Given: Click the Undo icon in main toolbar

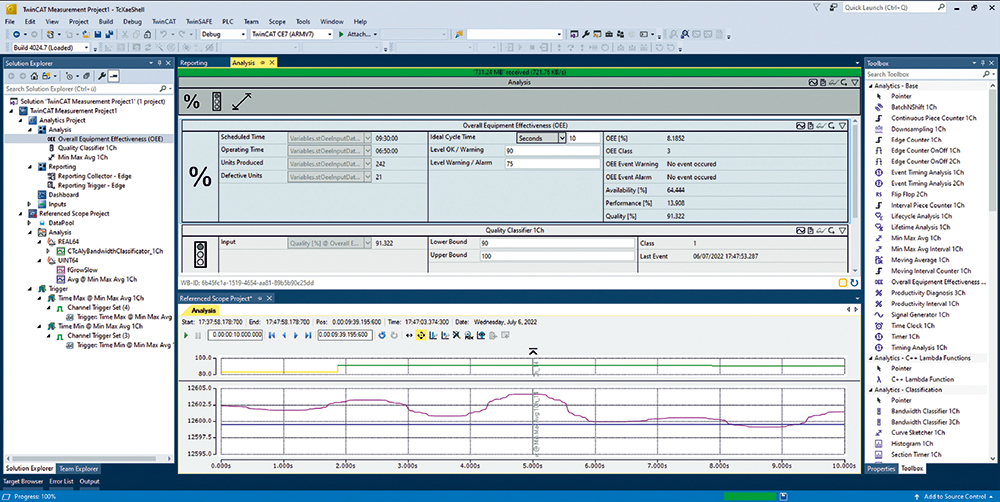Looking at the screenshot, I should pyautogui.click(x=163, y=34).
